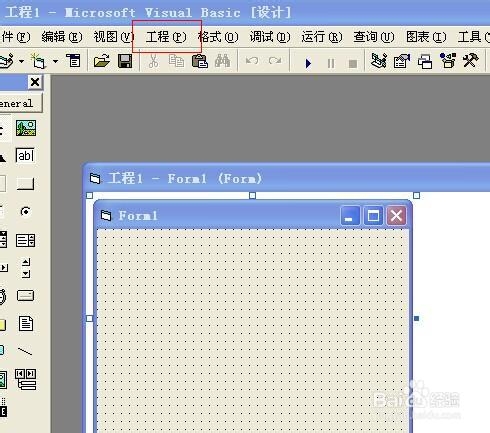490x433 pixels.
Task: Open the 工程(P) project menu
Action: [166, 37]
